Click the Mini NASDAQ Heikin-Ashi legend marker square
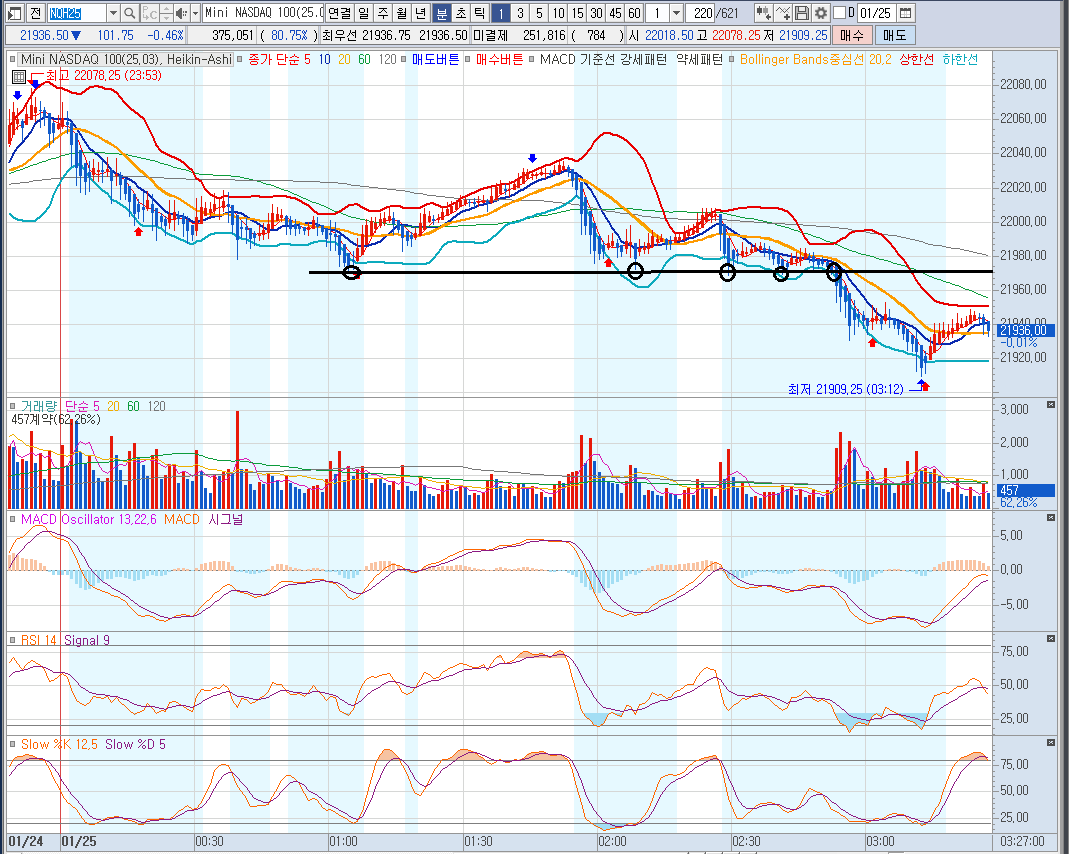This screenshot has width=1069, height=854. coord(13,60)
